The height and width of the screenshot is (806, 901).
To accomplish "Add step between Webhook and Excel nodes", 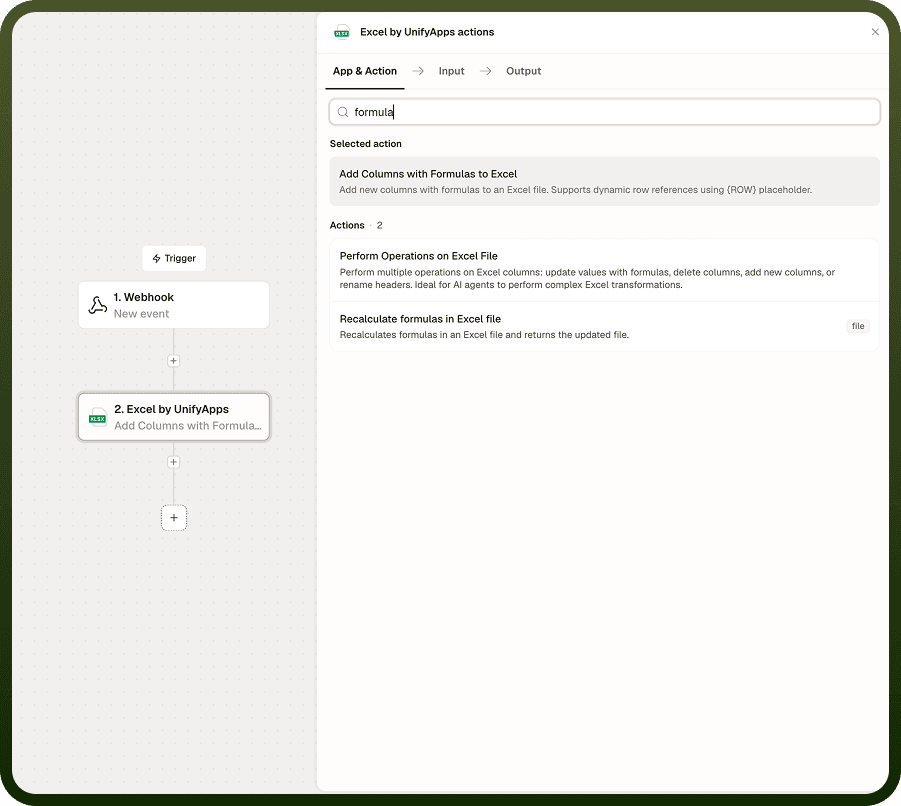I will (x=174, y=361).
